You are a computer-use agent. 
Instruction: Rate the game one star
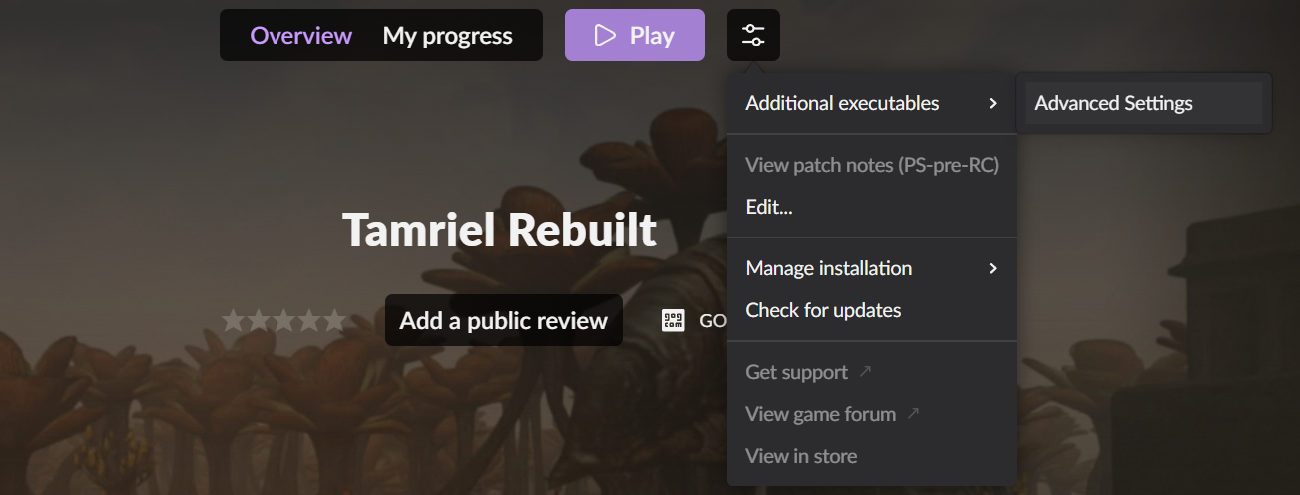click(233, 320)
